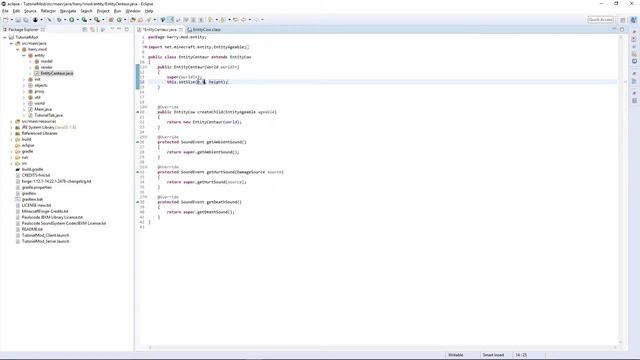640x360 pixels.
Task: Select TutorialMod_Server.launch file
Action: click(x=45, y=242)
